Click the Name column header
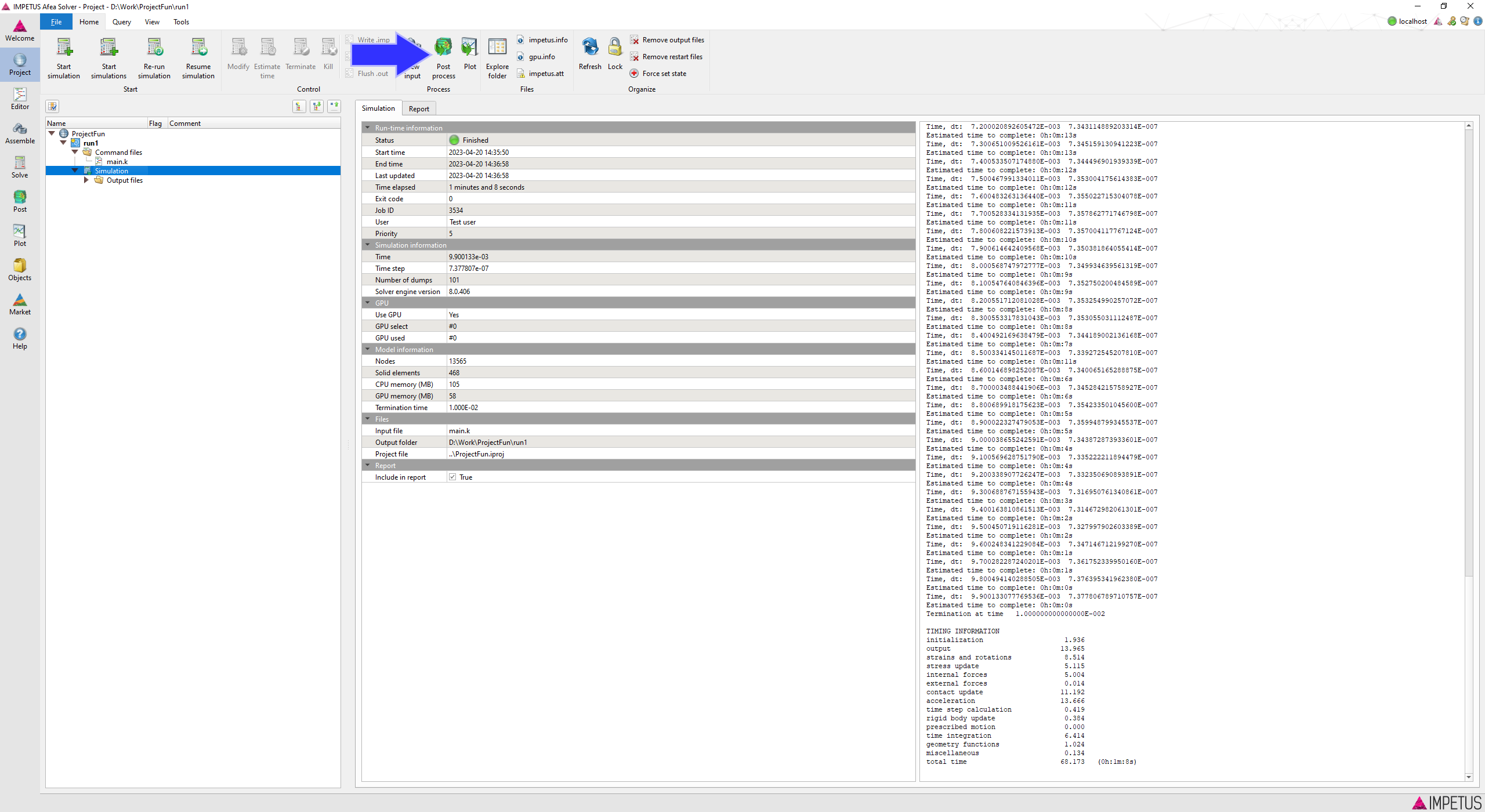 point(96,123)
